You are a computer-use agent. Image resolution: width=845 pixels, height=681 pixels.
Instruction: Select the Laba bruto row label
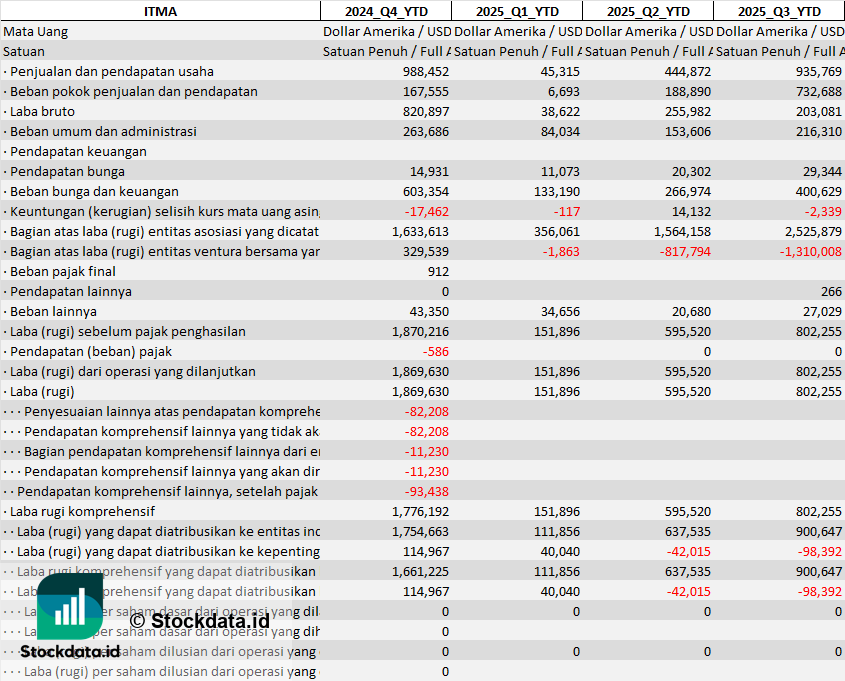point(42,112)
